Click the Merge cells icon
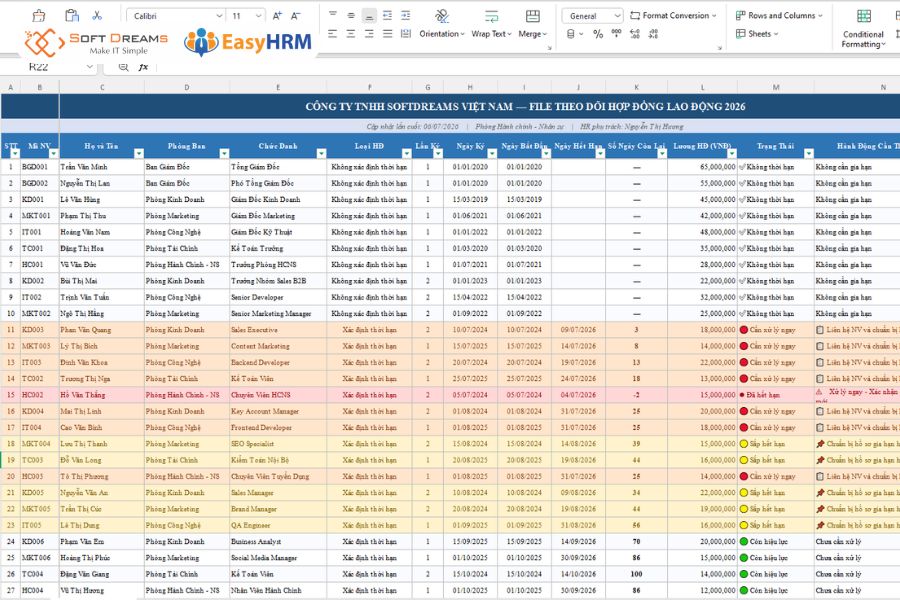900x600 pixels. pyautogui.click(x=533, y=16)
